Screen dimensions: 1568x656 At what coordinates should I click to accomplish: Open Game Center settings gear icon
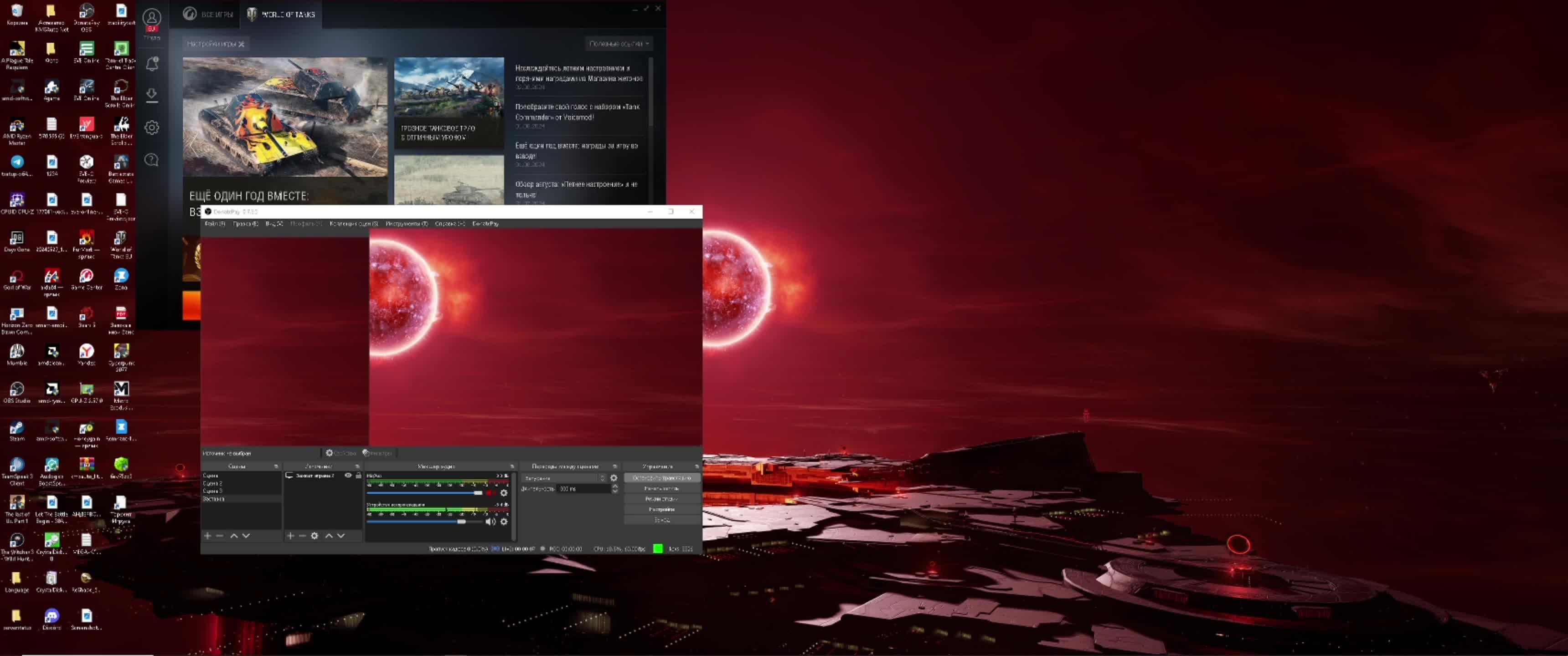[x=152, y=127]
